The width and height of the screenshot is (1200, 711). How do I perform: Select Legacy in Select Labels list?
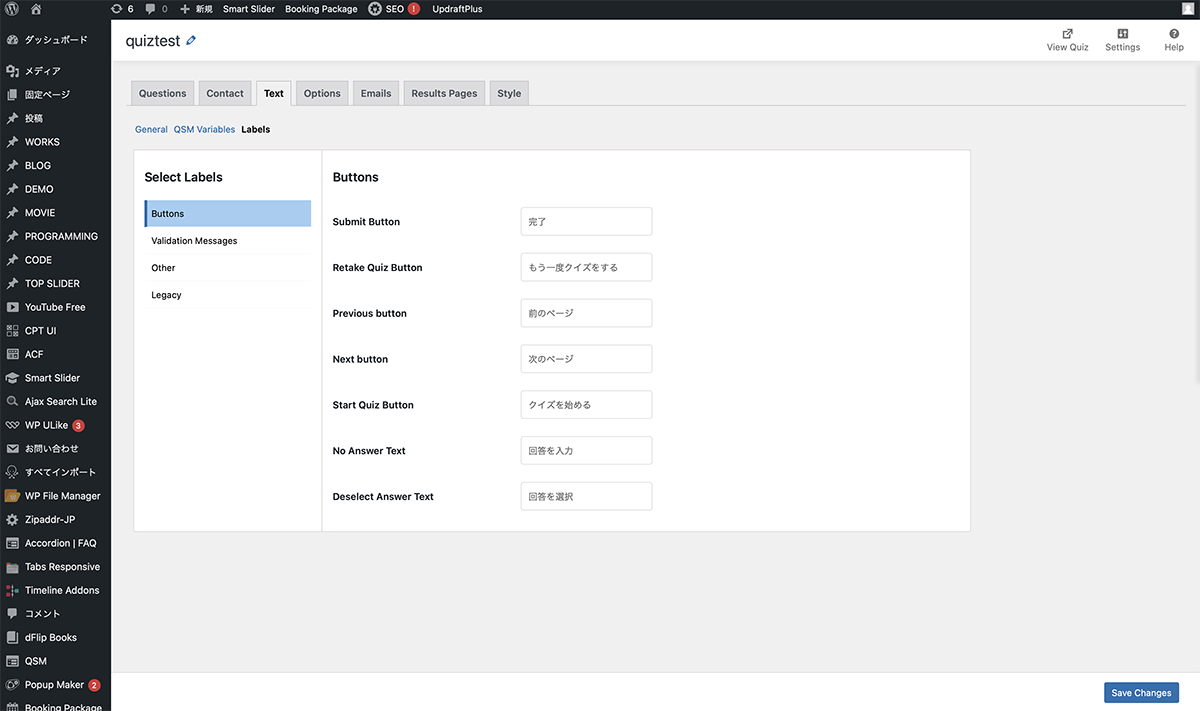tap(166, 295)
